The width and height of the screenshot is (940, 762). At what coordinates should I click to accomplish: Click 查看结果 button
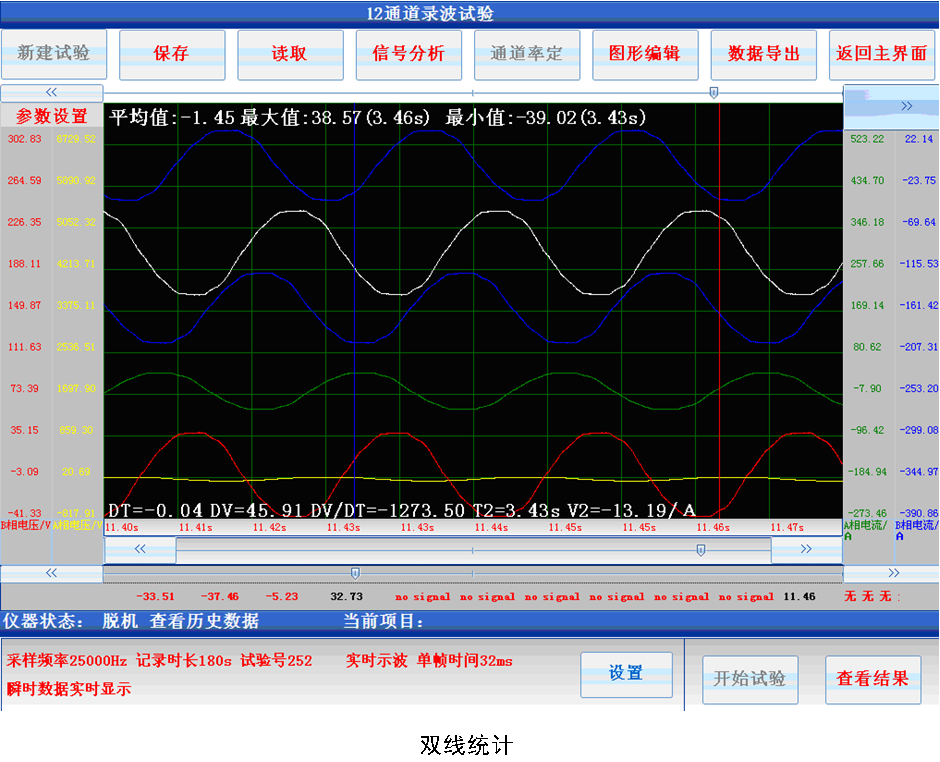click(872, 679)
